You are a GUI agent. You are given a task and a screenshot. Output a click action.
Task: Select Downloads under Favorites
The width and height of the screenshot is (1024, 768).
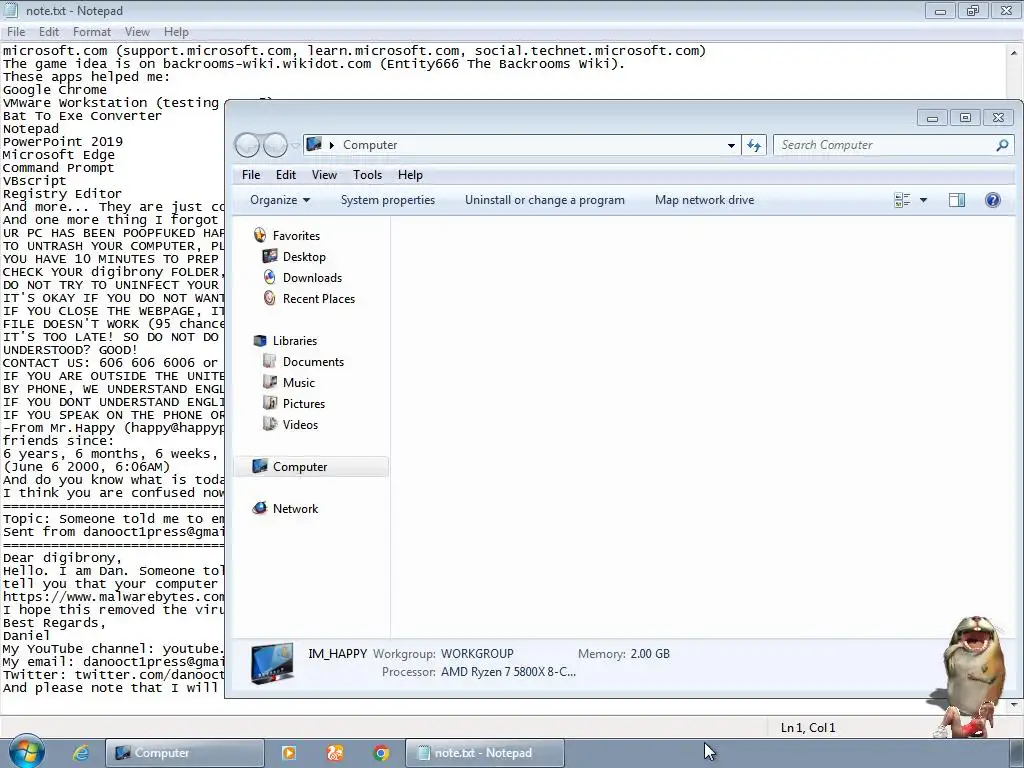pos(312,278)
